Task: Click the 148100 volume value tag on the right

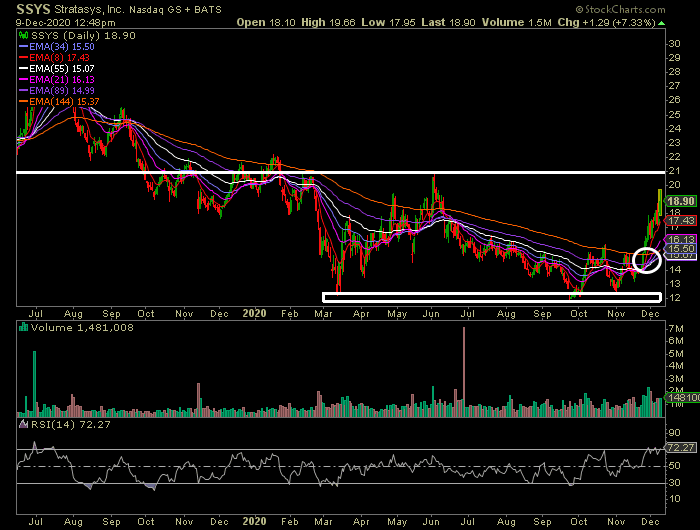Action: [x=683, y=397]
